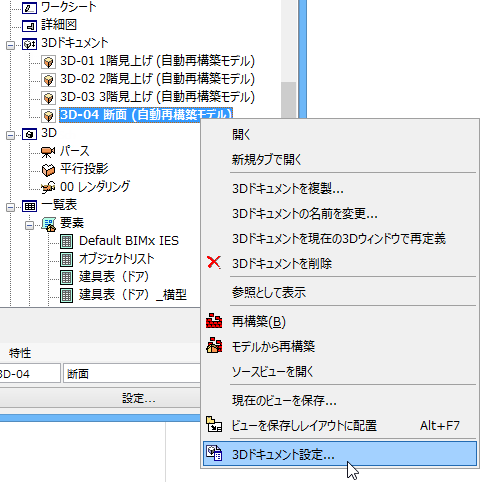This screenshot has height=482, width=483.
Task: Click the モデルから再構築 house icon
Action: coord(214,345)
